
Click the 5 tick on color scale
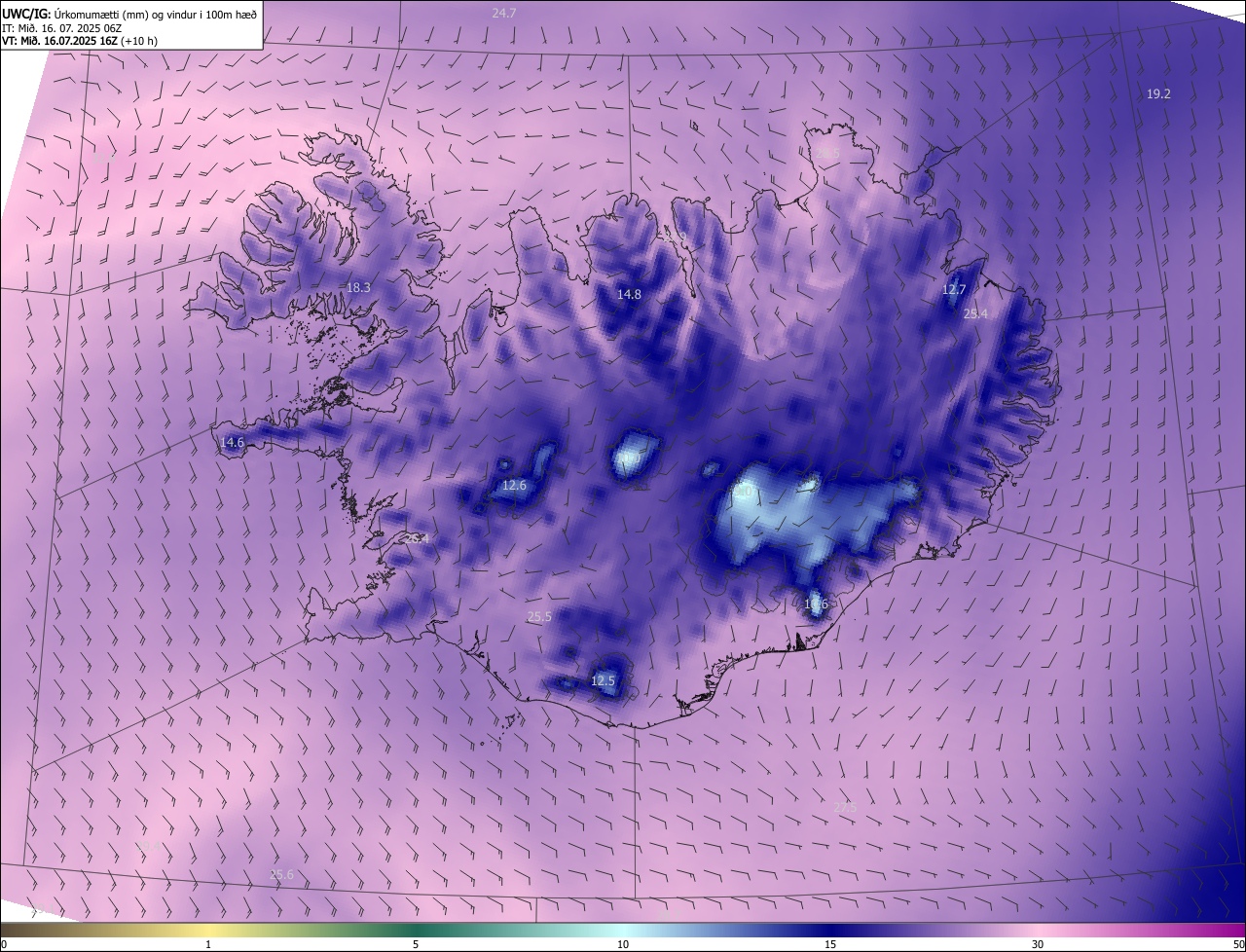click(416, 944)
